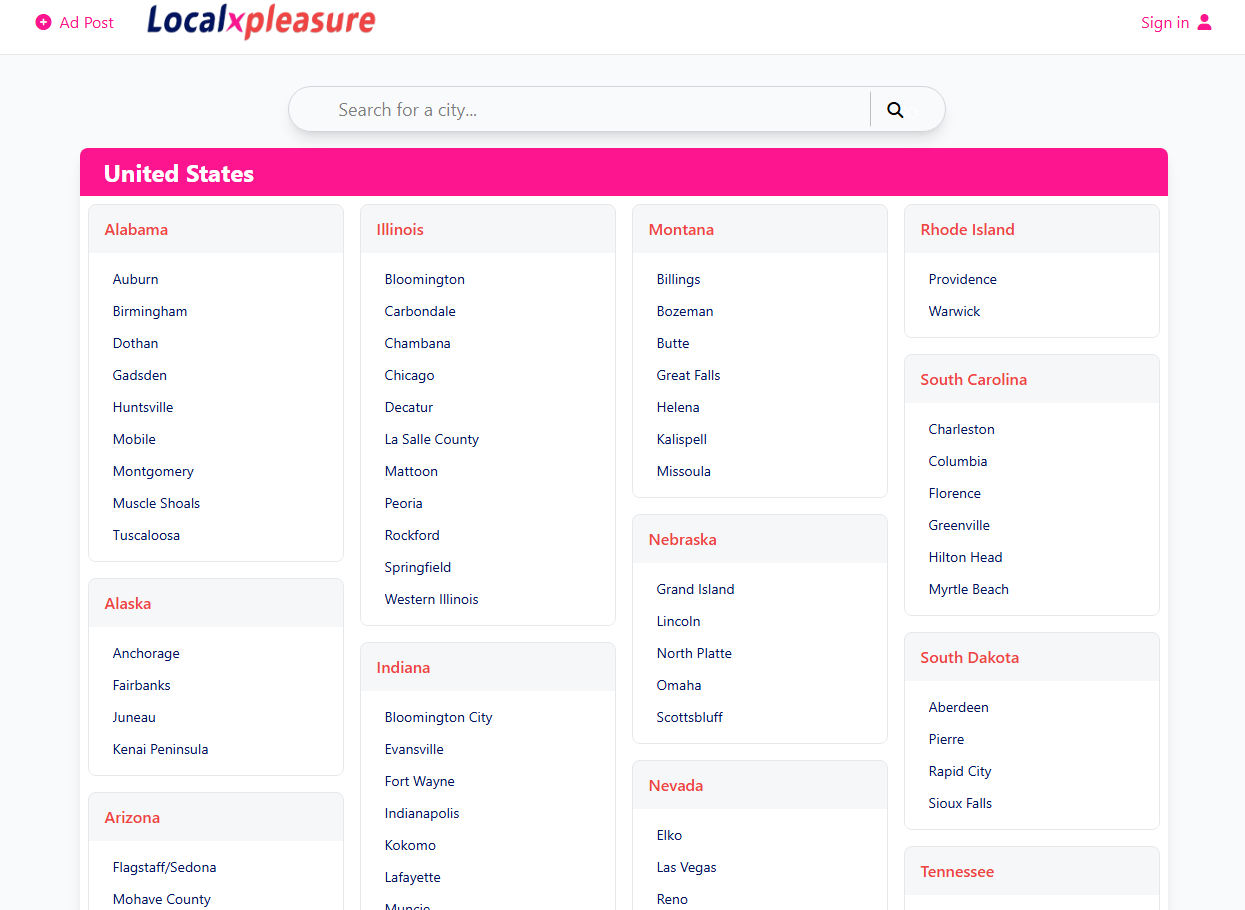Go to Rockford page
The height and width of the screenshot is (910, 1245).
tap(412, 535)
